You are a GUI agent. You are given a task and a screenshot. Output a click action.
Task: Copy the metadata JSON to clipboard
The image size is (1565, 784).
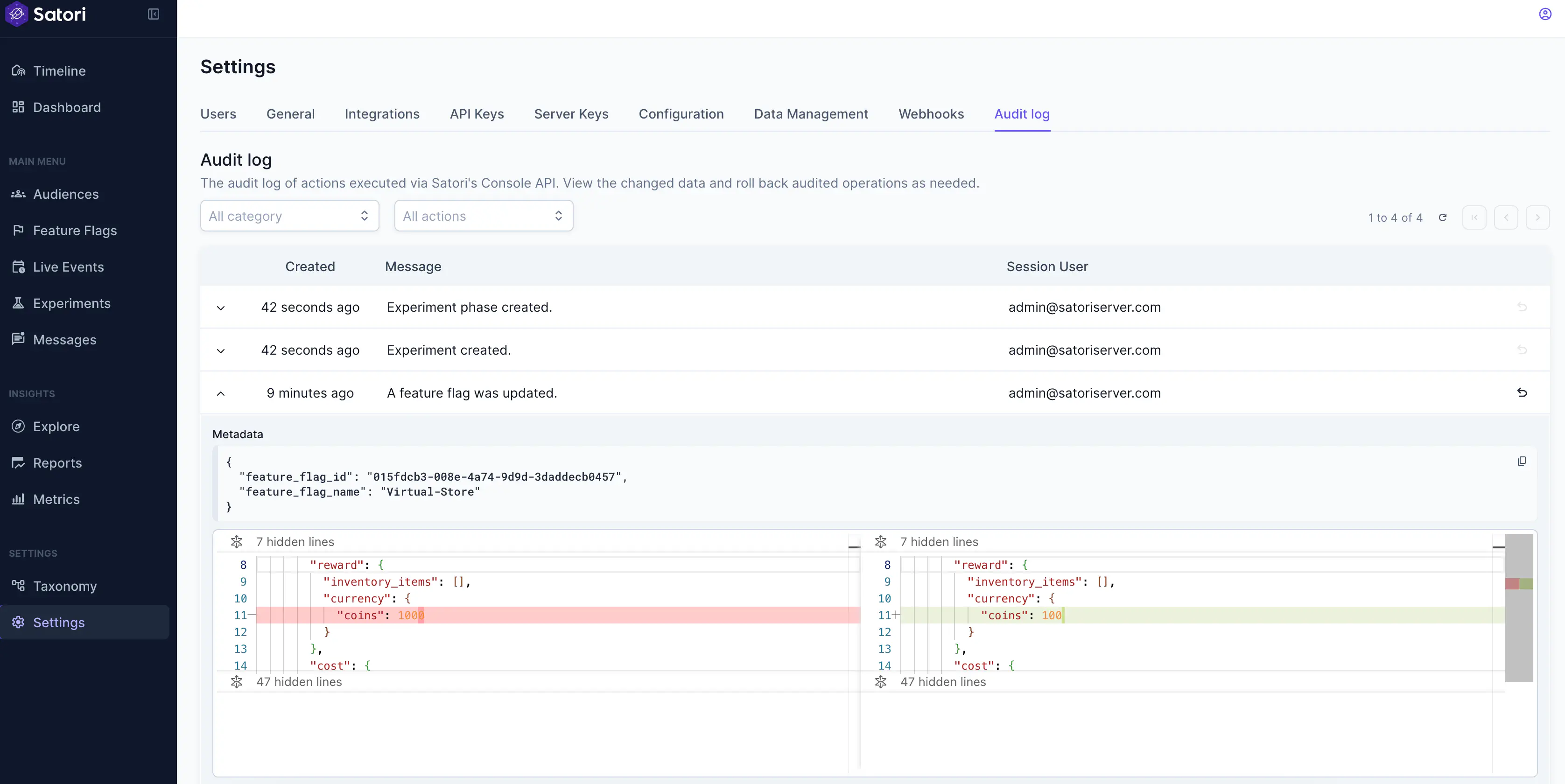click(1521, 462)
